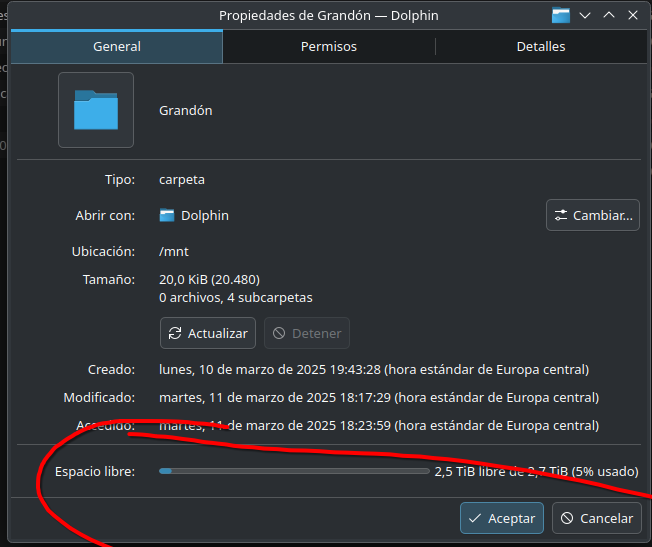Click the Creado date "lunes, 10 de marzo de 2025 19:43:28"

click(x=270, y=369)
